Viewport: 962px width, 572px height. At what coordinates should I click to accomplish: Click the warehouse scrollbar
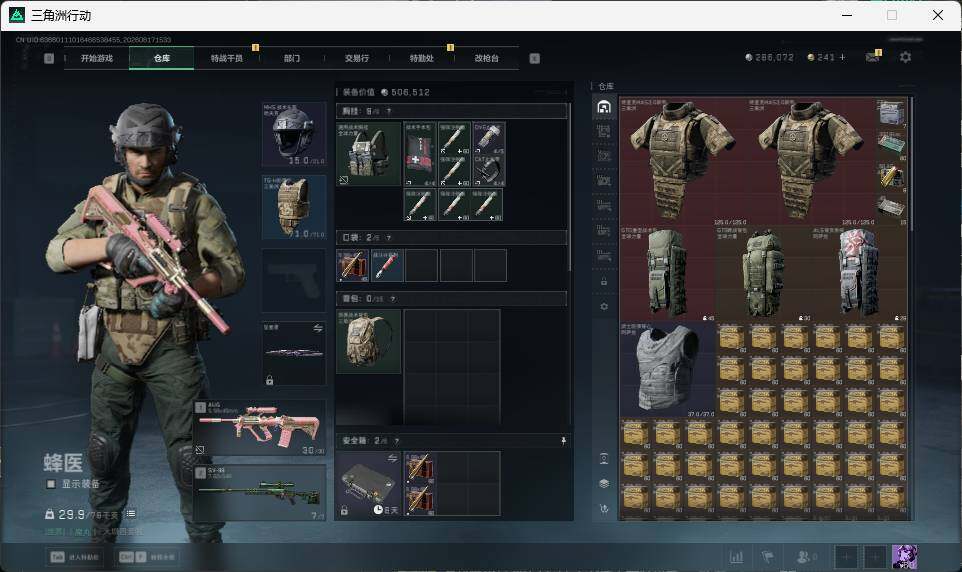[911, 164]
